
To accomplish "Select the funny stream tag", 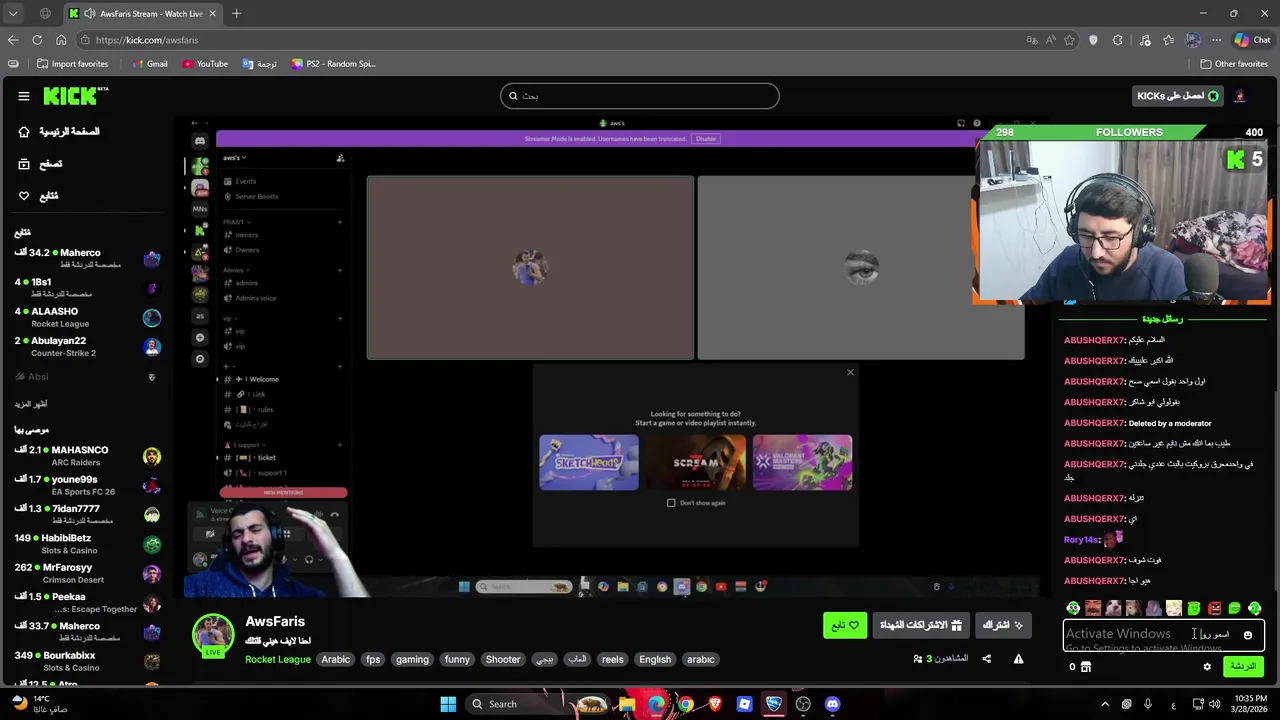I will click(457, 659).
